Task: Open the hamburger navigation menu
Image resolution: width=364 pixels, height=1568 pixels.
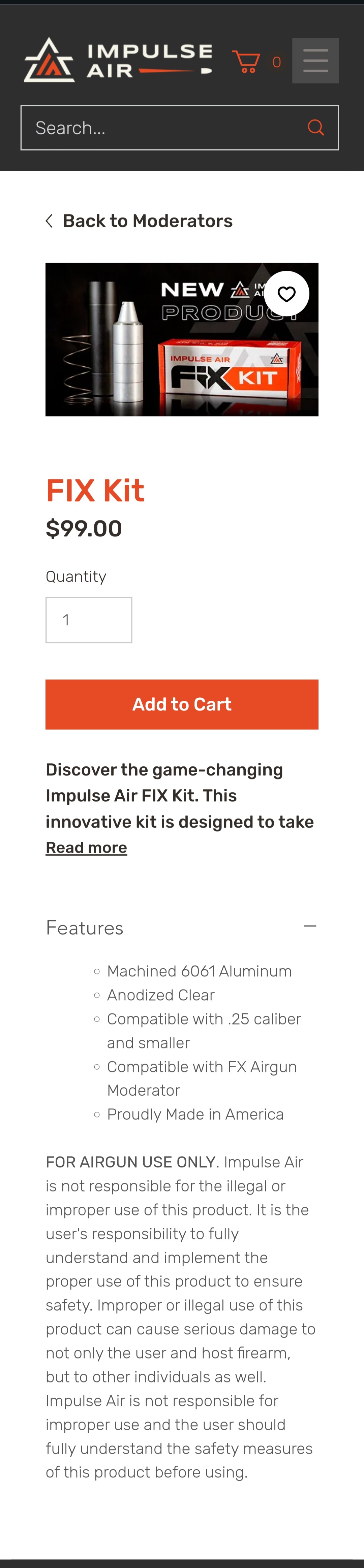Action: coord(315,60)
